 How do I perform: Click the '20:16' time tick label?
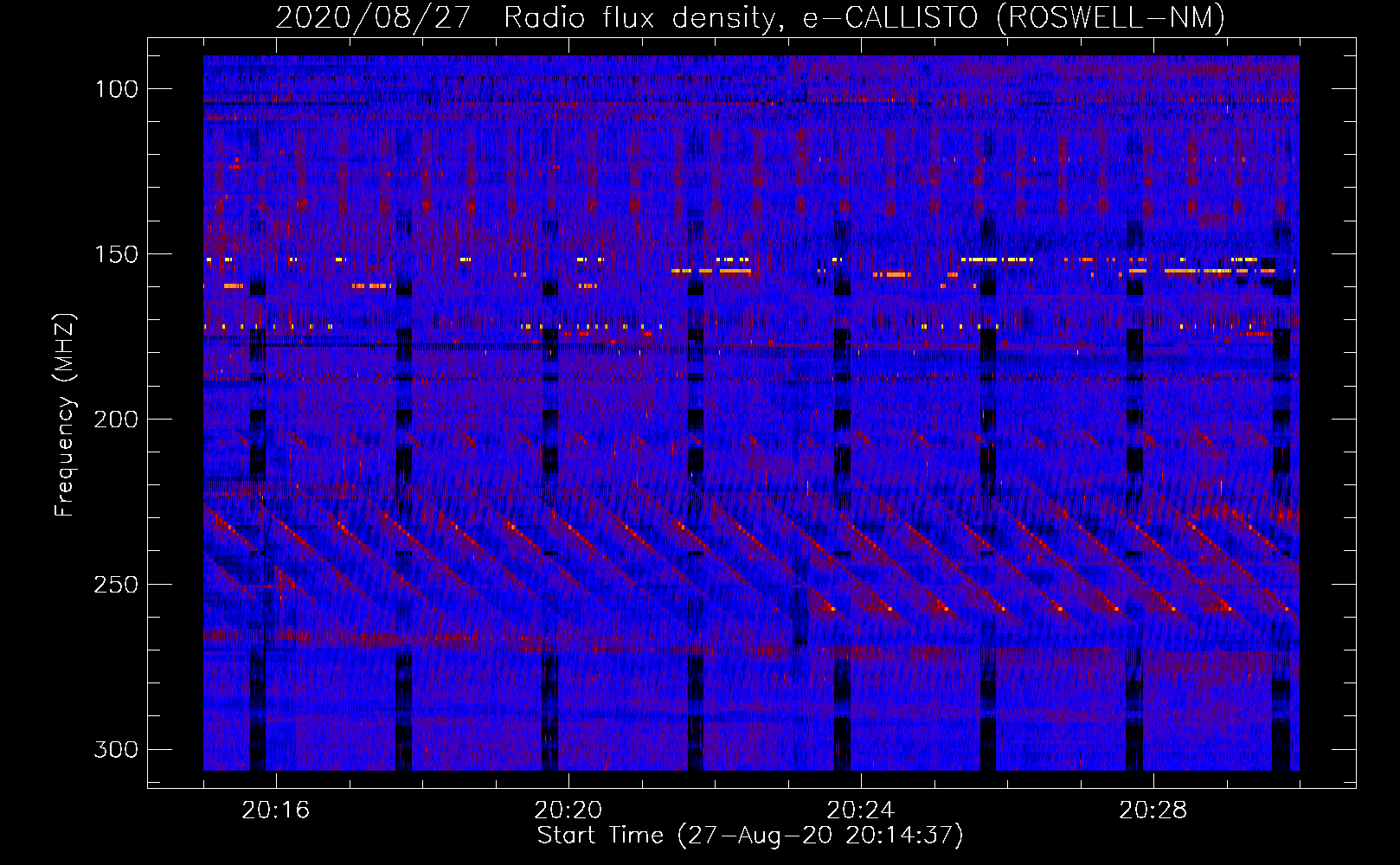275,811
